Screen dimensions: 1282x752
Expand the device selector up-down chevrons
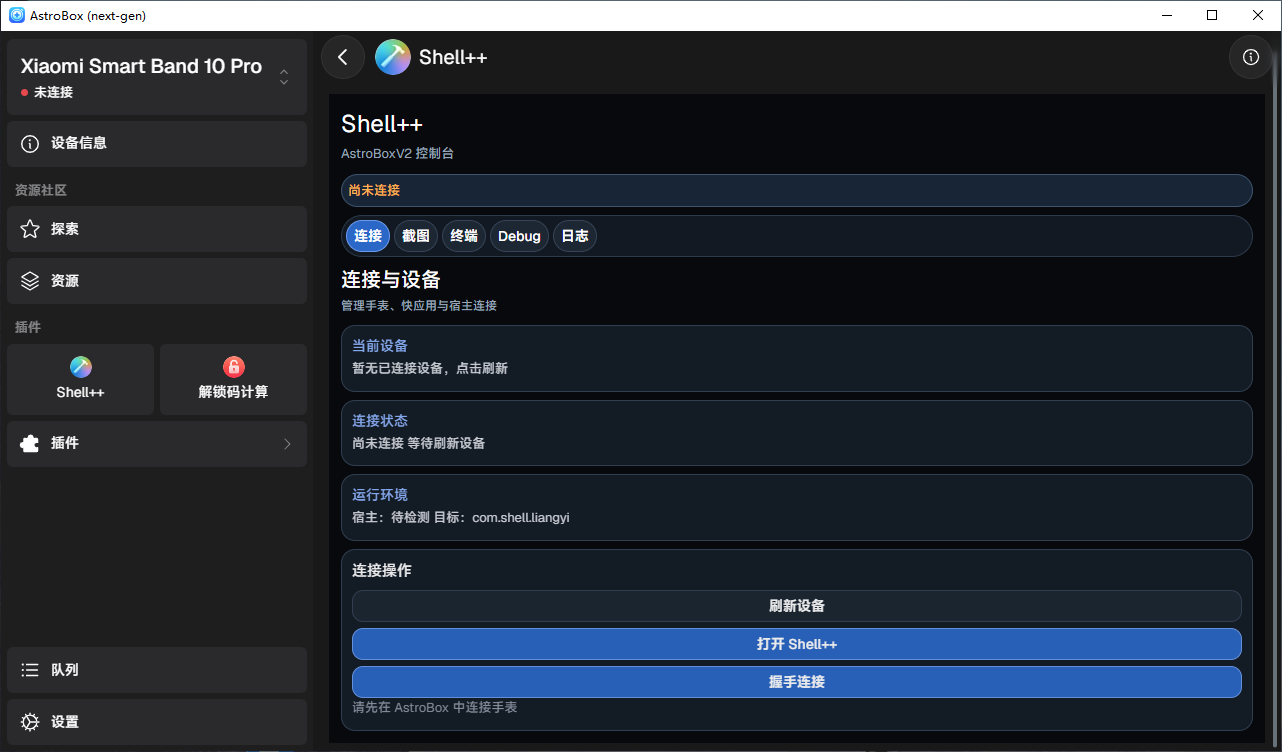(284, 77)
